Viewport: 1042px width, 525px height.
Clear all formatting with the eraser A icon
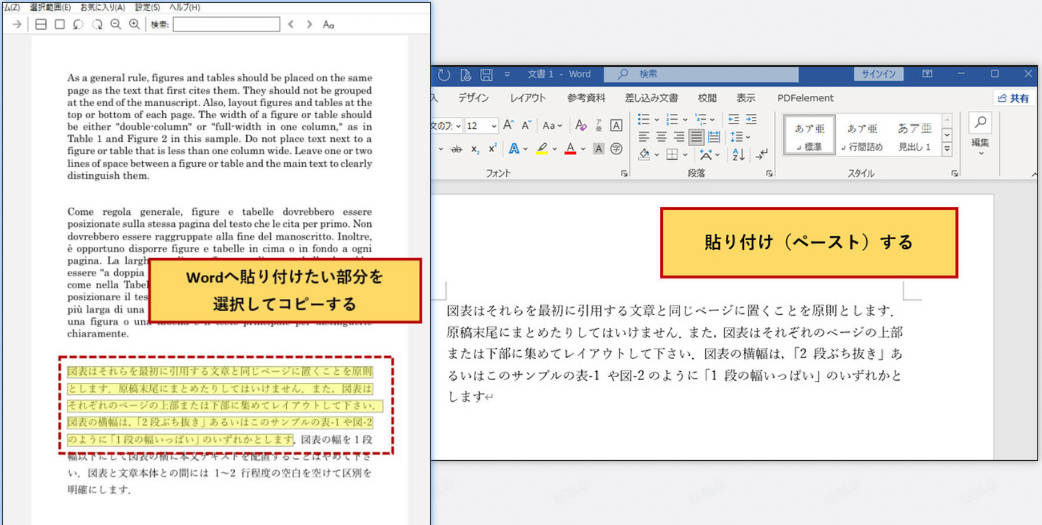pyautogui.click(x=581, y=125)
